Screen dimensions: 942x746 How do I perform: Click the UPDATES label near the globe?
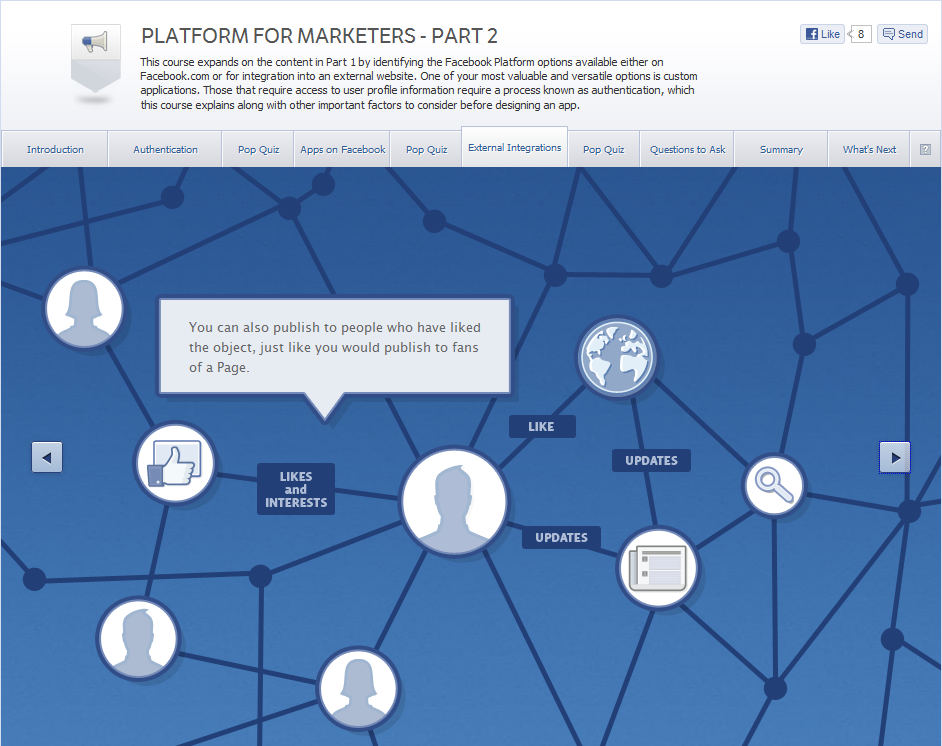click(651, 461)
